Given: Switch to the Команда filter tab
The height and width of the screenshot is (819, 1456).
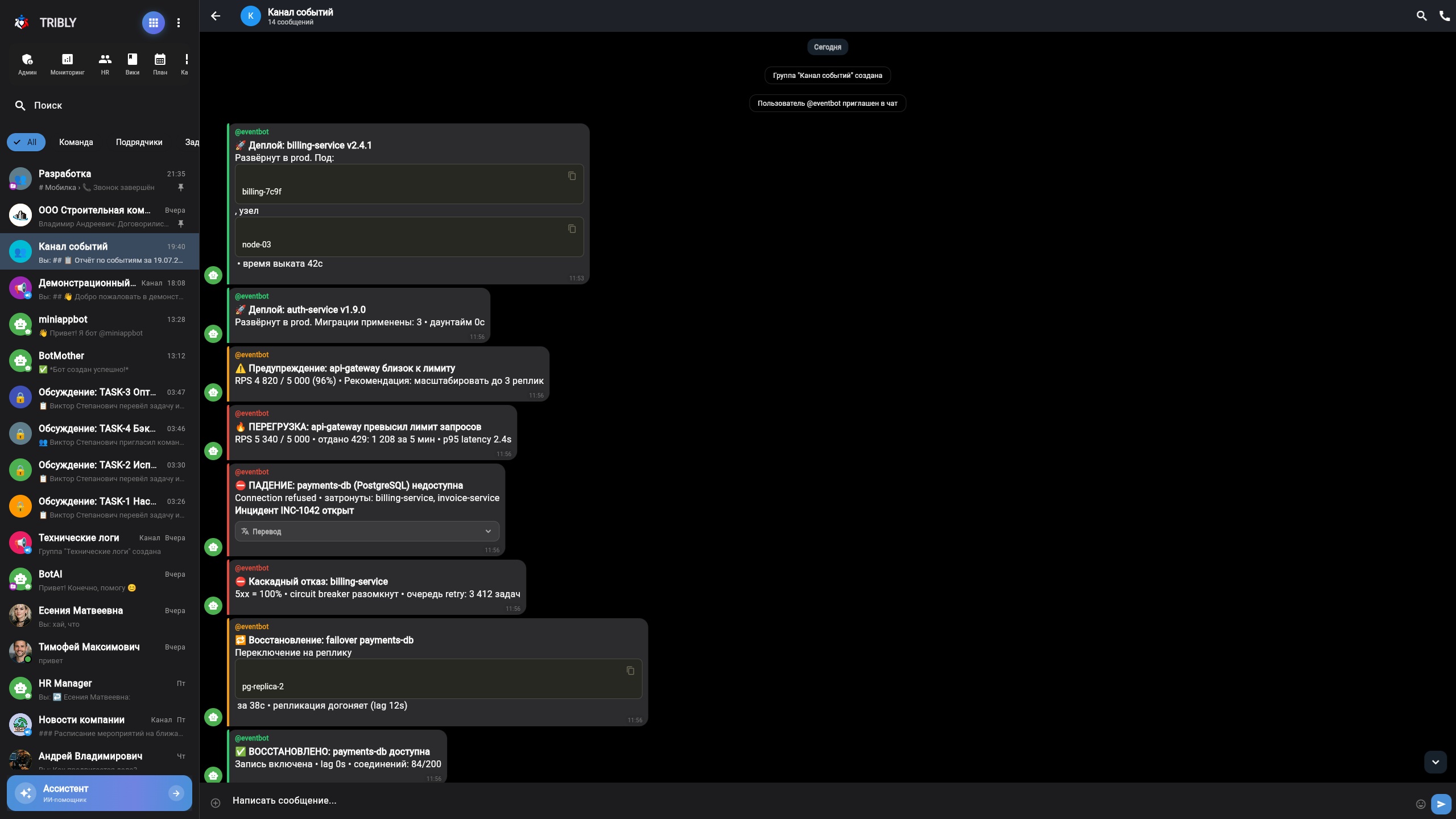Looking at the screenshot, I should click(x=76, y=142).
